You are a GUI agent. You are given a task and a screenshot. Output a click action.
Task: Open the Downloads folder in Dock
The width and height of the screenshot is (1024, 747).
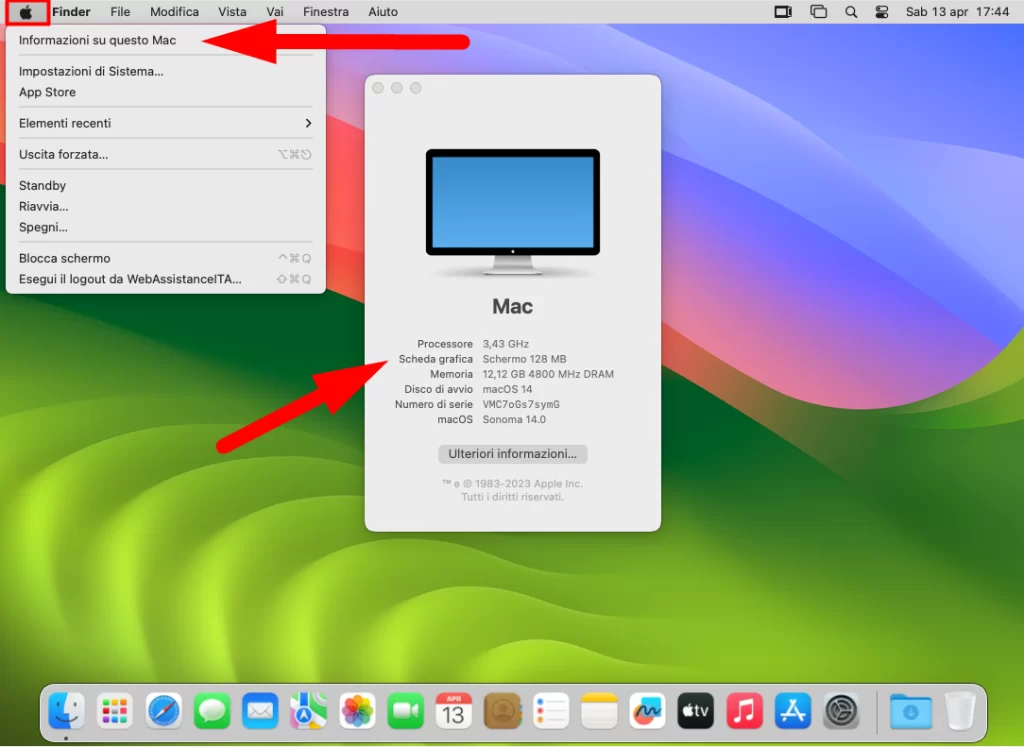click(x=911, y=711)
